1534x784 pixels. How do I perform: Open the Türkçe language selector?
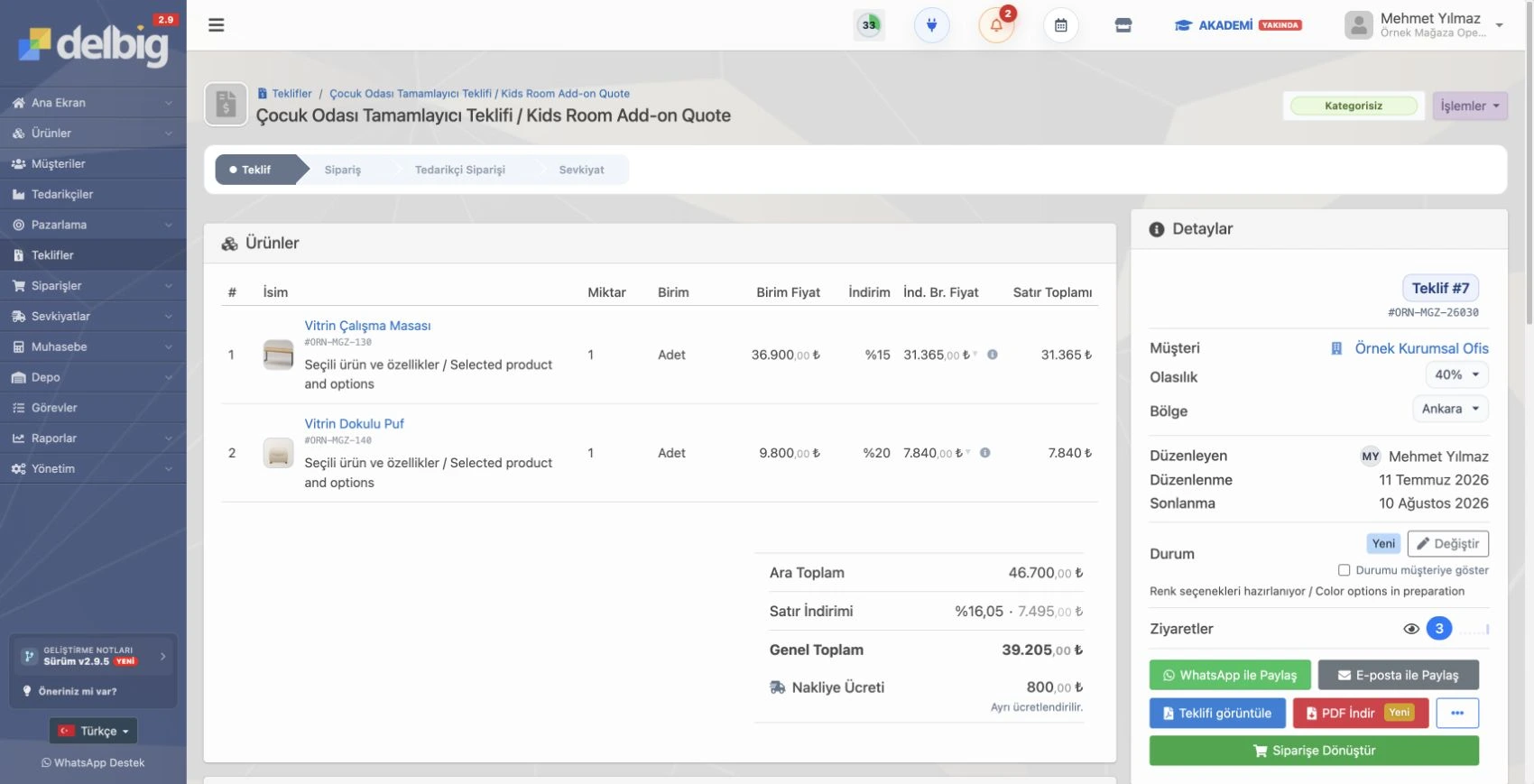[x=93, y=731]
